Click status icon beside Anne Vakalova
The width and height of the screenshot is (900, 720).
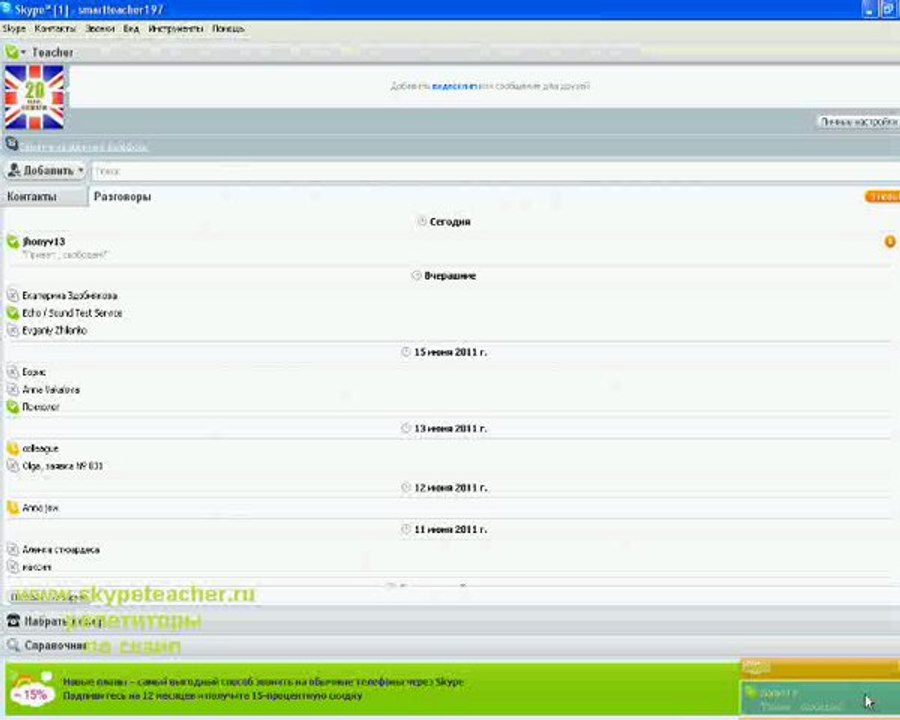pyautogui.click(x=13, y=389)
